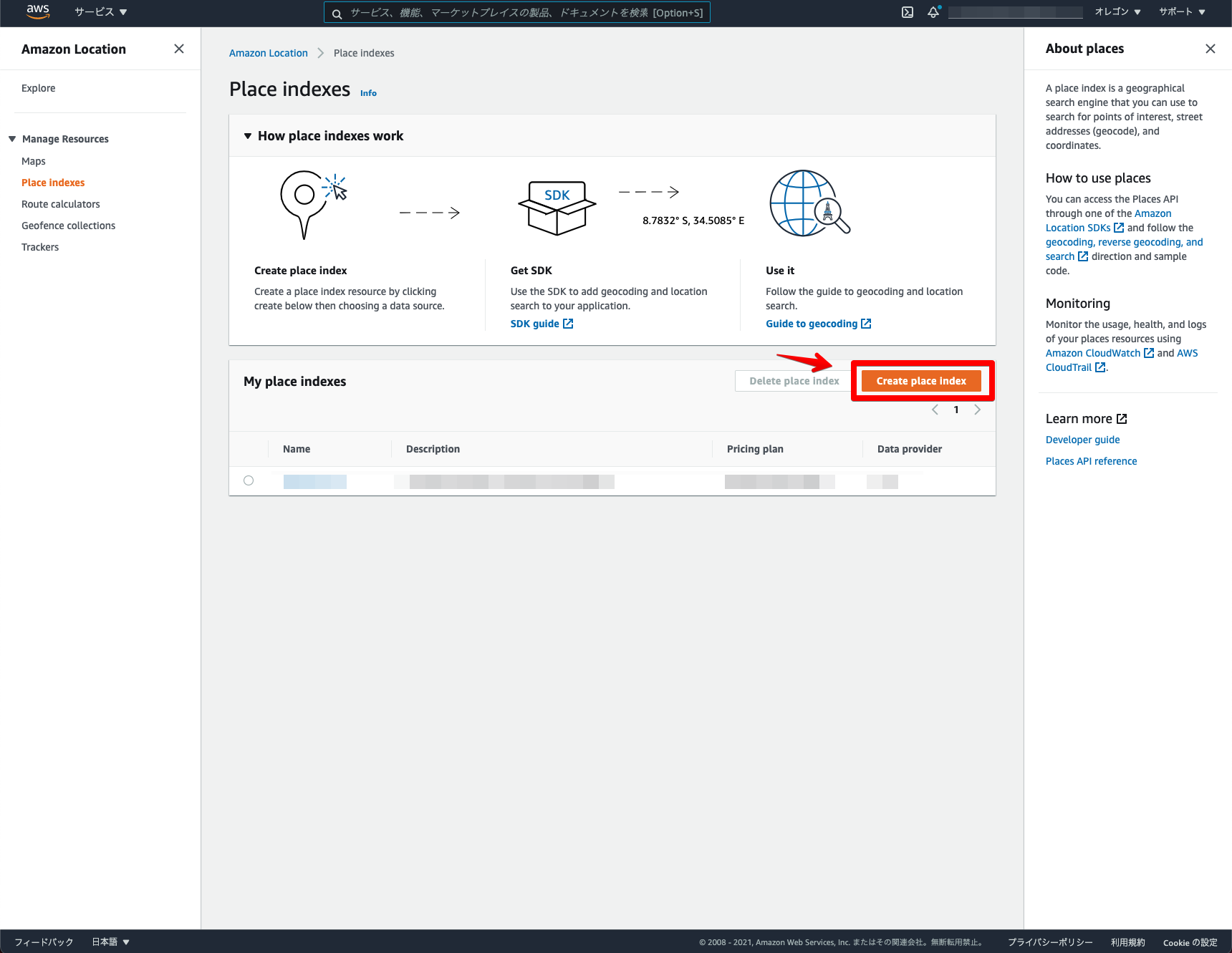Open the Places API reference link
1232x953 pixels.
coord(1091,461)
